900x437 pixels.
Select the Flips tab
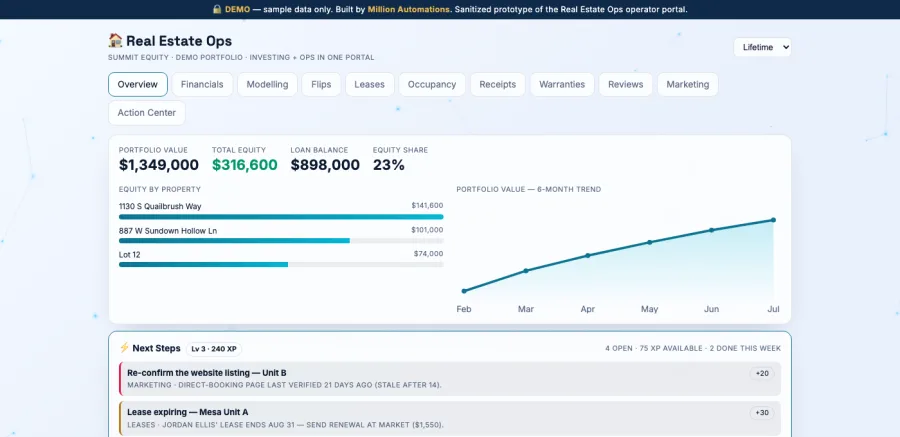pos(321,84)
